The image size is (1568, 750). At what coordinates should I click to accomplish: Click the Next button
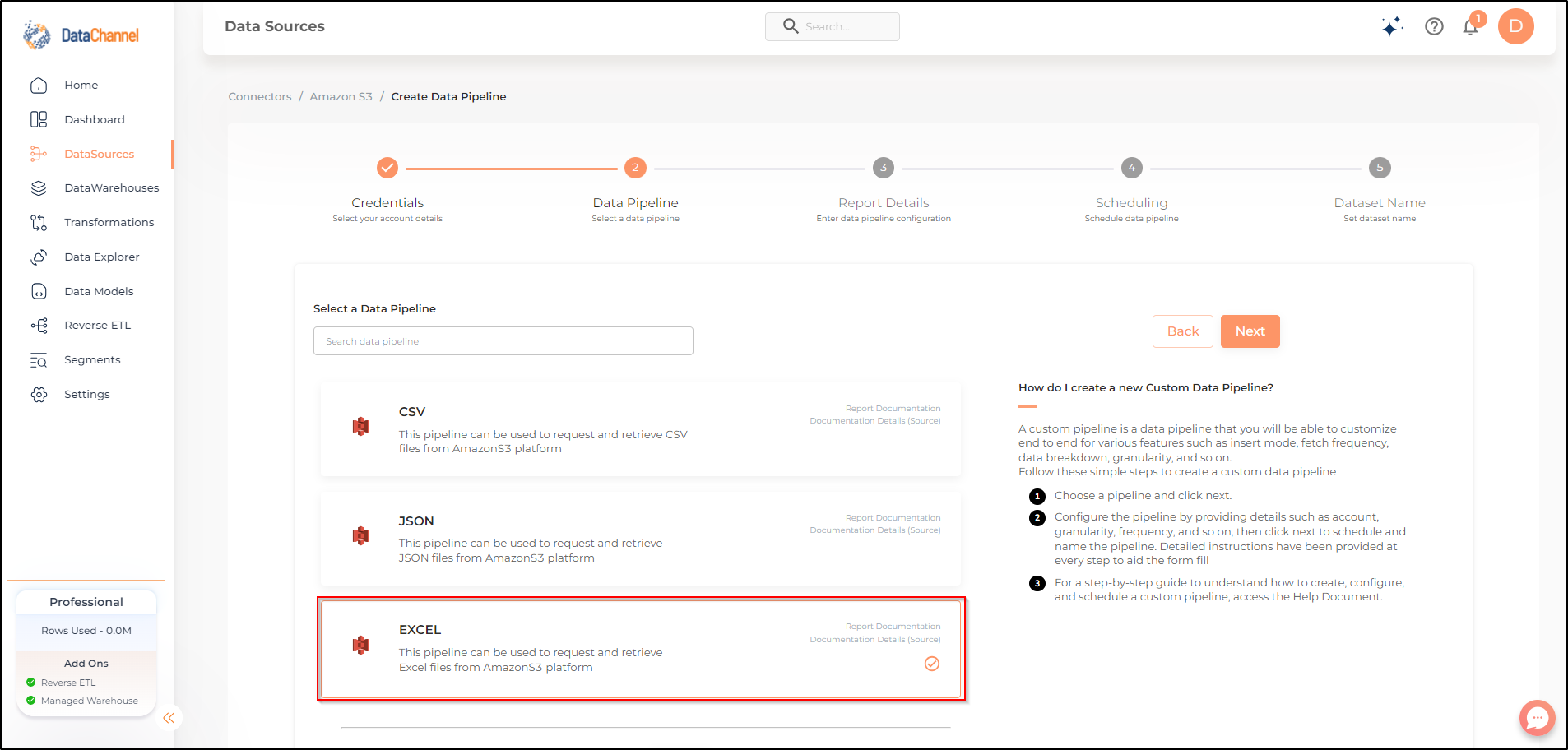tap(1250, 331)
